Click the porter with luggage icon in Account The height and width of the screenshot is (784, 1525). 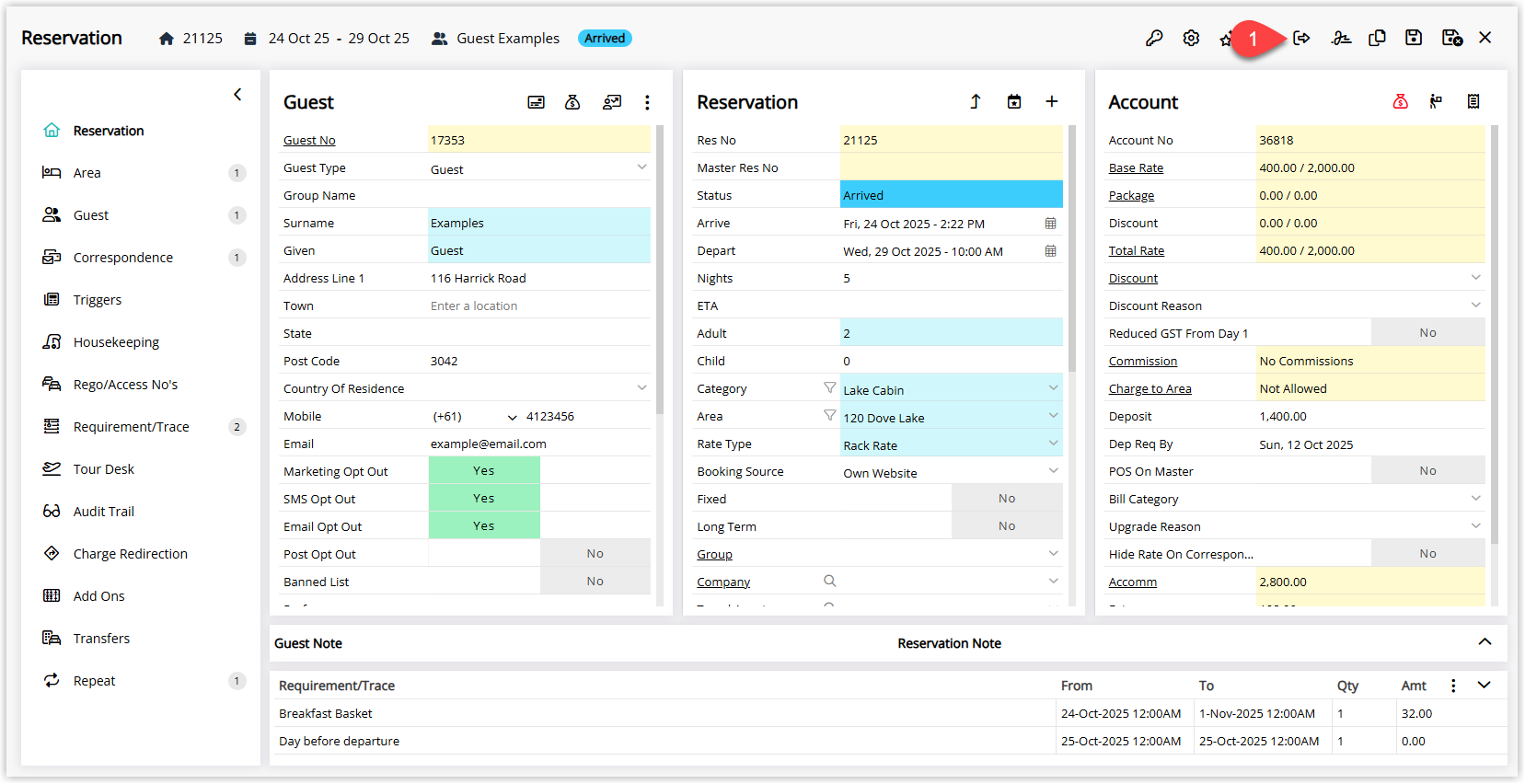(1436, 101)
